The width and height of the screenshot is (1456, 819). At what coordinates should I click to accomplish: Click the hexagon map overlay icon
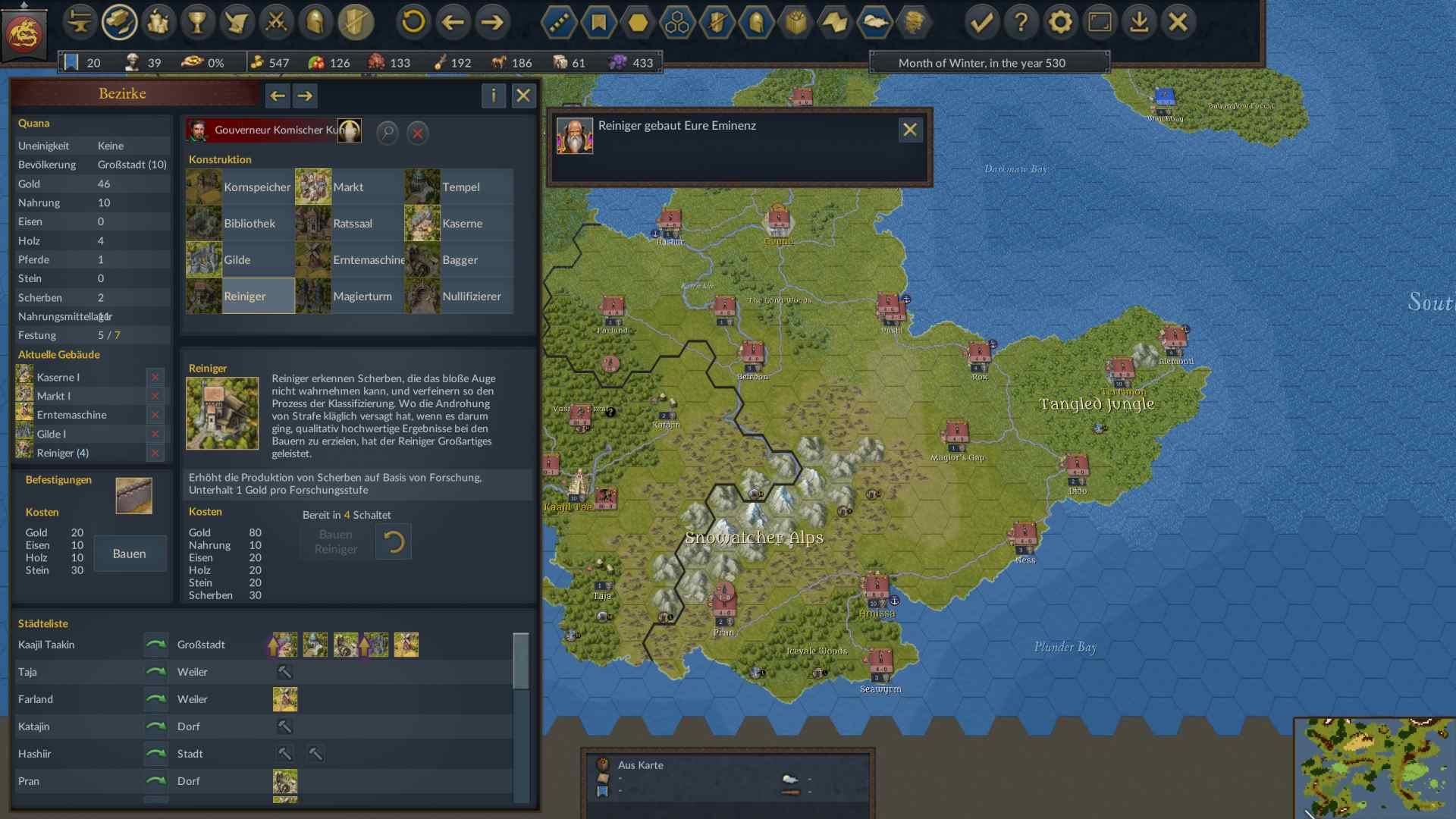coord(638,22)
